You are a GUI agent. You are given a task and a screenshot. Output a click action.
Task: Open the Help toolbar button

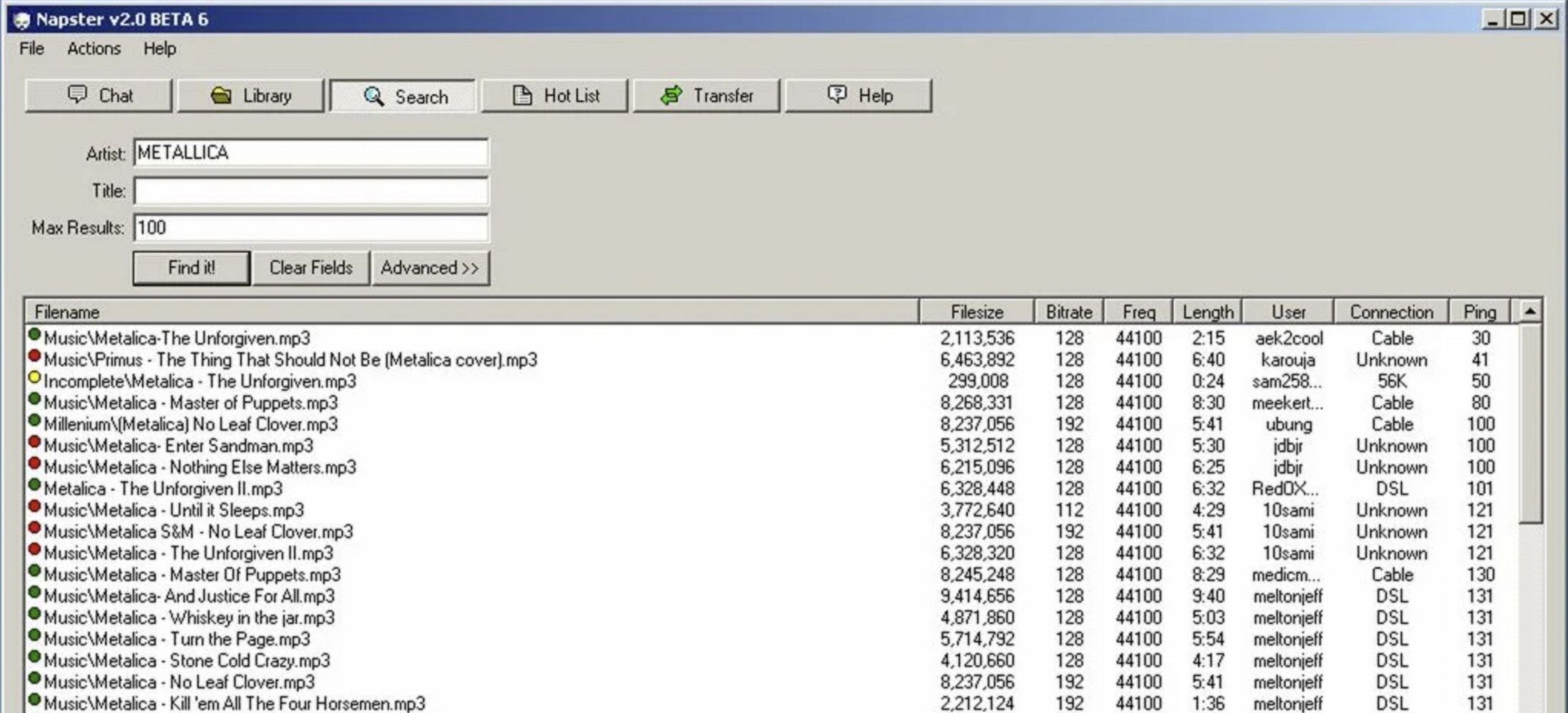858,96
